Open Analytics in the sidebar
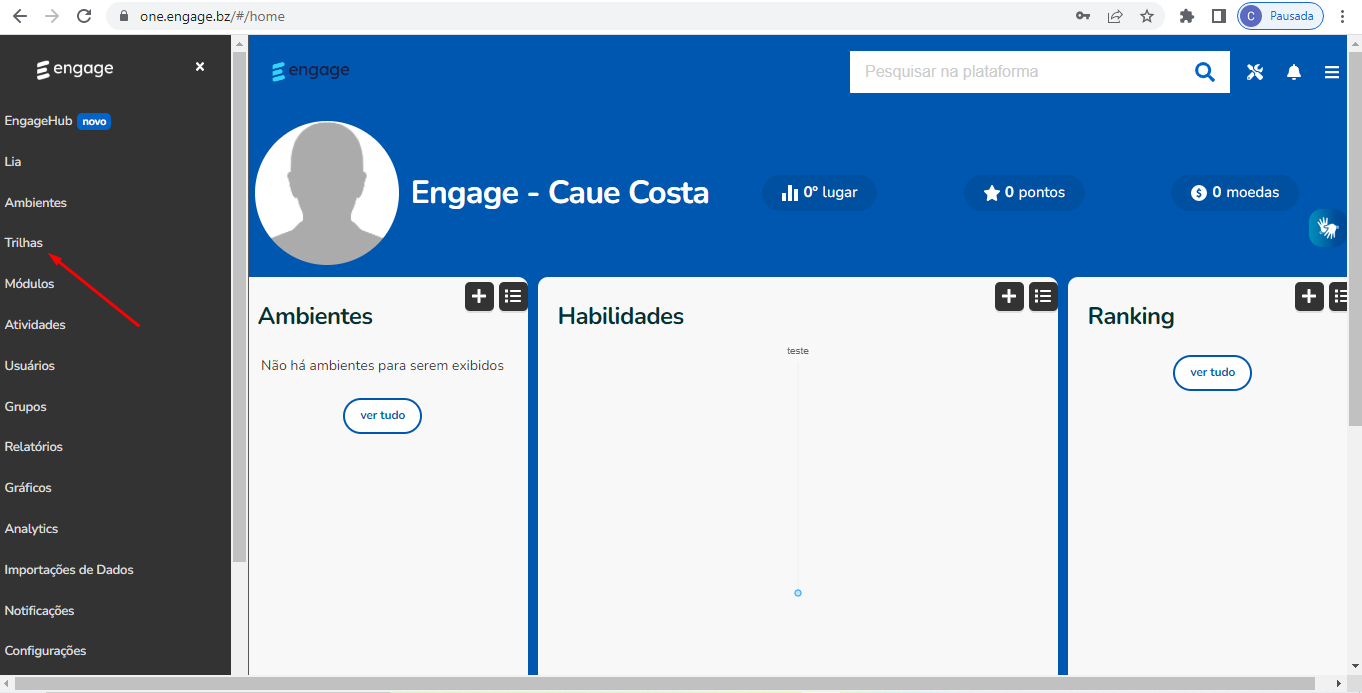Image resolution: width=1362 pixels, height=693 pixels. [x=31, y=529]
